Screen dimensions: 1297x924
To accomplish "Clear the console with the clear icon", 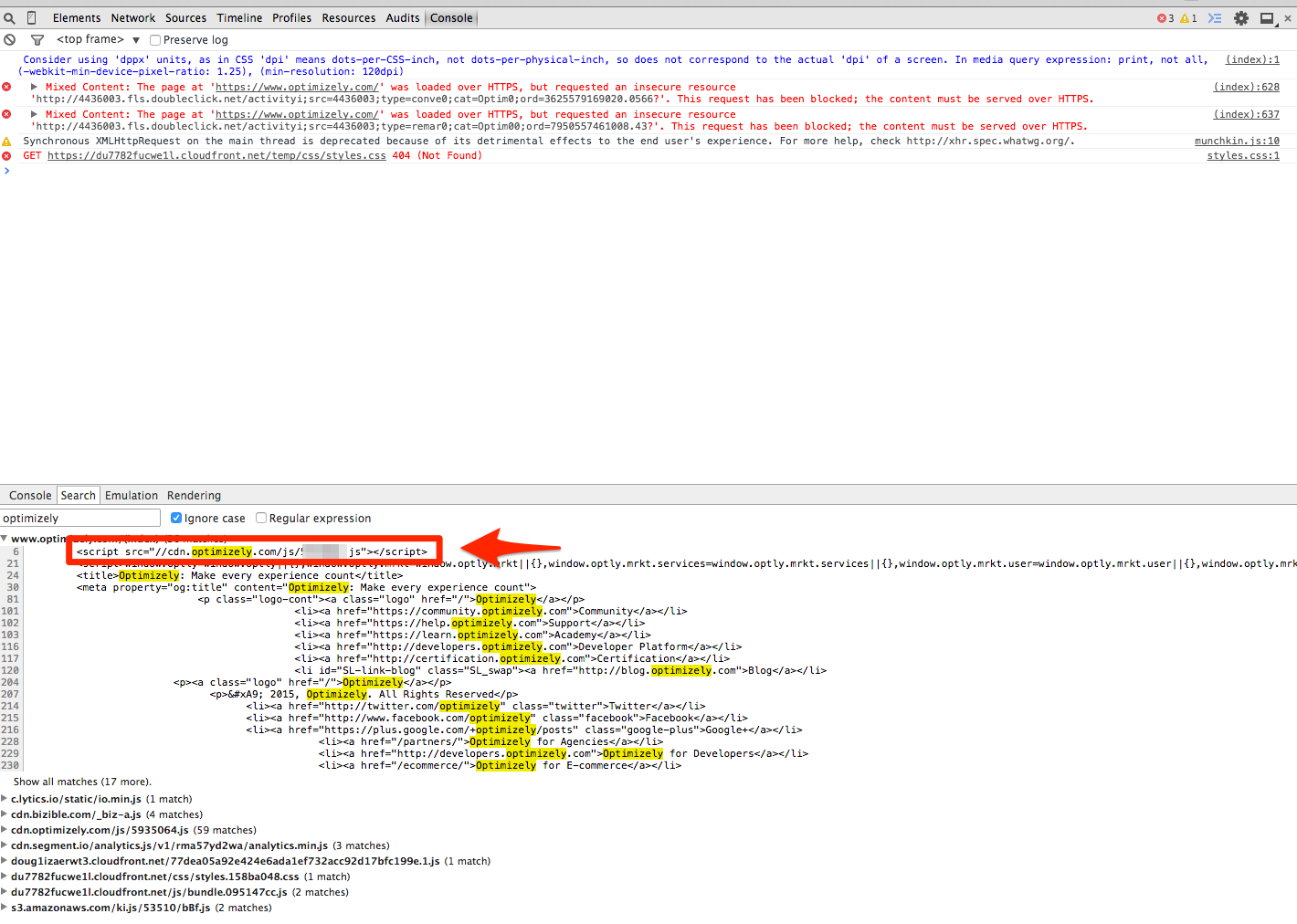I will (10, 40).
